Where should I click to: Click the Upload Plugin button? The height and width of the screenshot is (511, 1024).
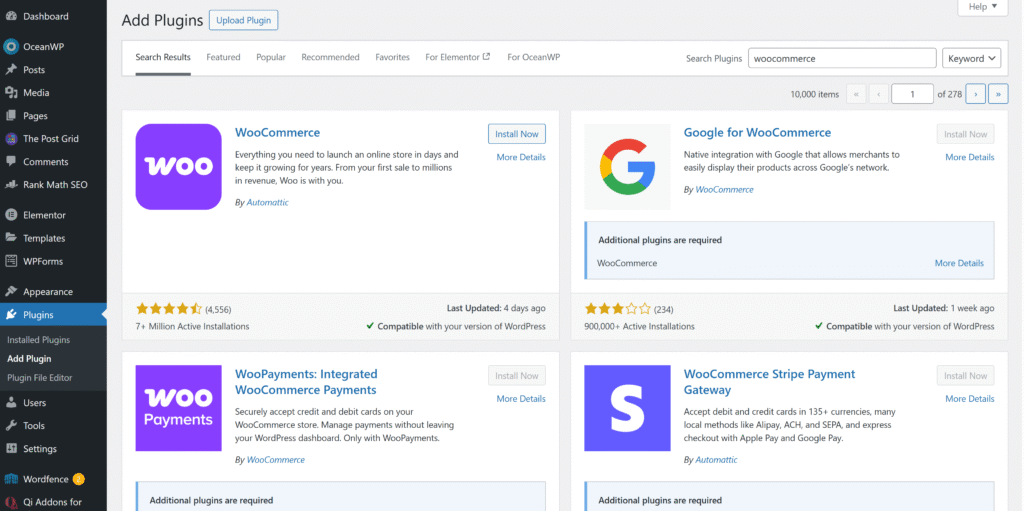244,20
